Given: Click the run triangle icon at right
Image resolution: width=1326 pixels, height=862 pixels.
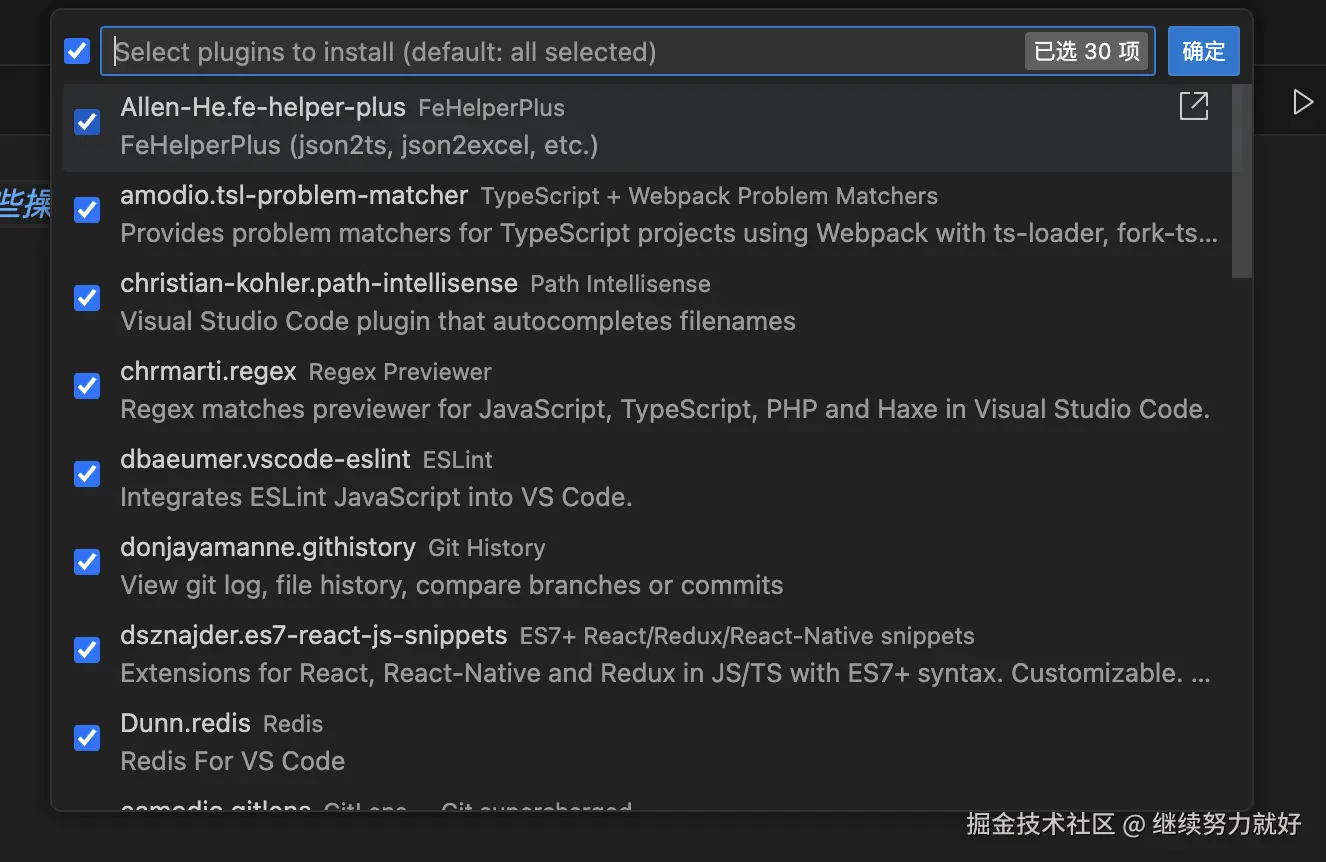Looking at the screenshot, I should tap(1302, 102).
